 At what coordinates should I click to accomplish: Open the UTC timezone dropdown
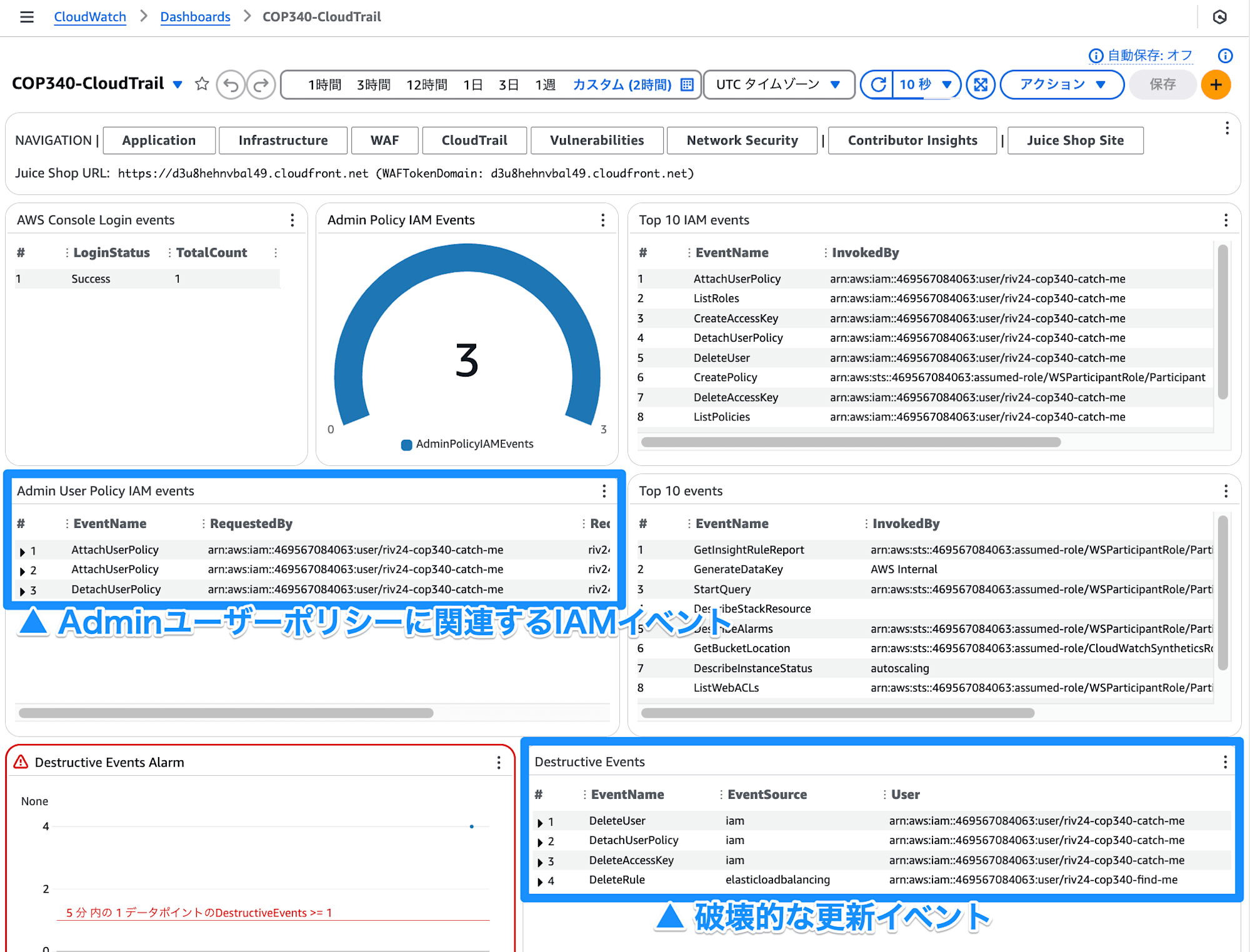(779, 84)
